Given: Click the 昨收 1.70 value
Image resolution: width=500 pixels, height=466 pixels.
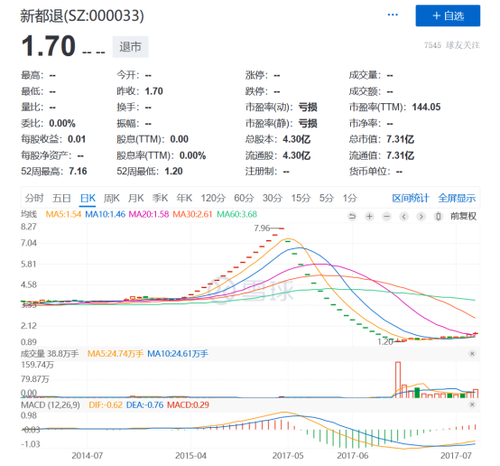Looking at the screenshot, I should (x=154, y=91).
